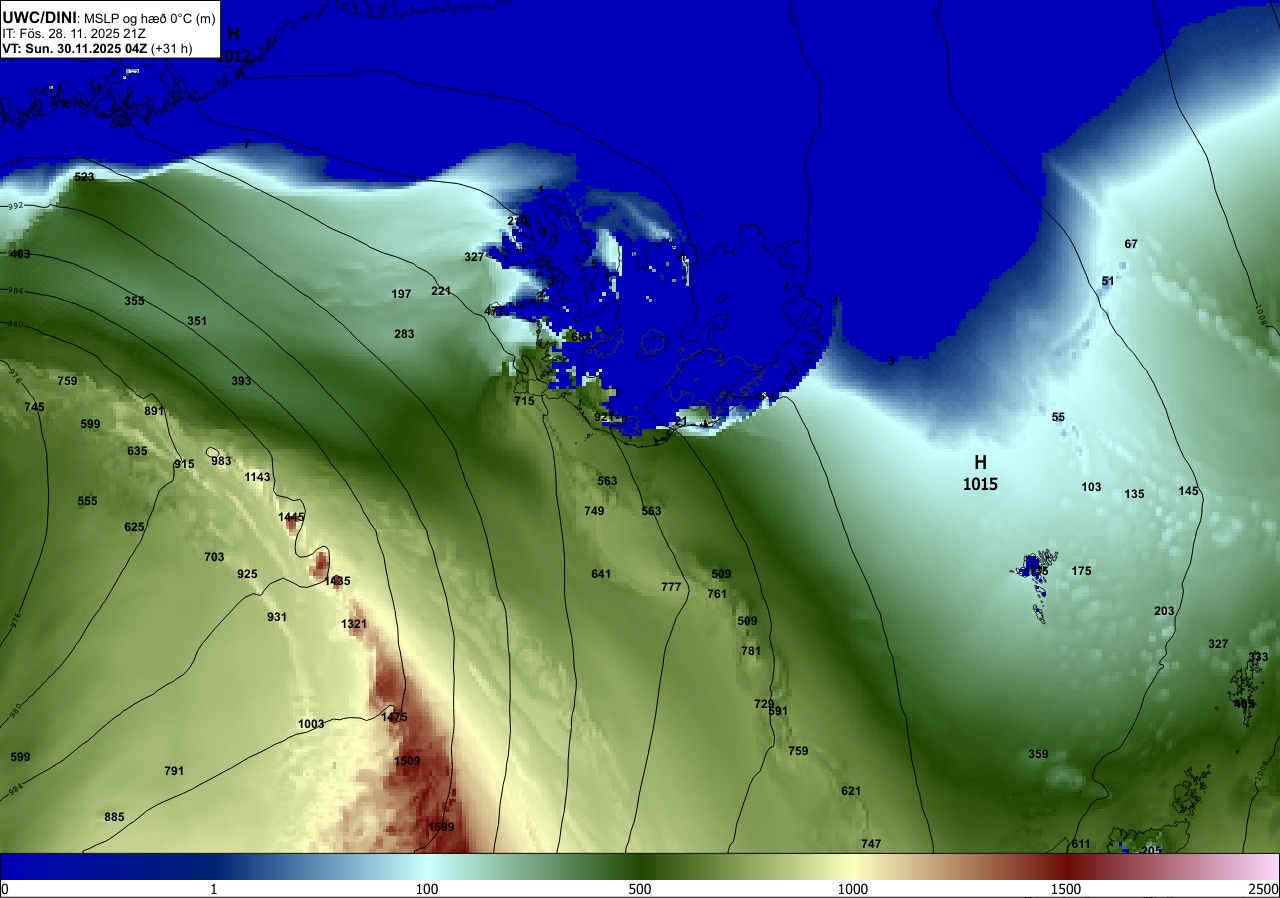Click the '100' label on the color scale
This screenshot has height=898, width=1280.
[x=427, y=889]
